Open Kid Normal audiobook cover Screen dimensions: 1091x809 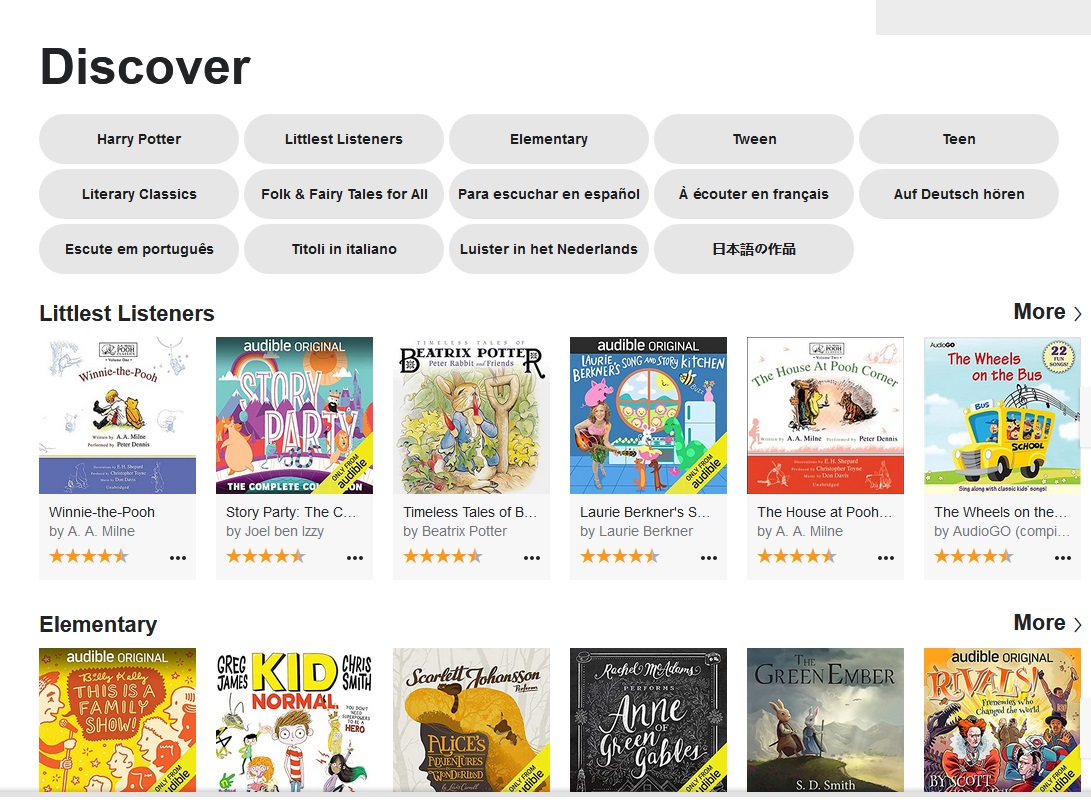coord(294,720)
